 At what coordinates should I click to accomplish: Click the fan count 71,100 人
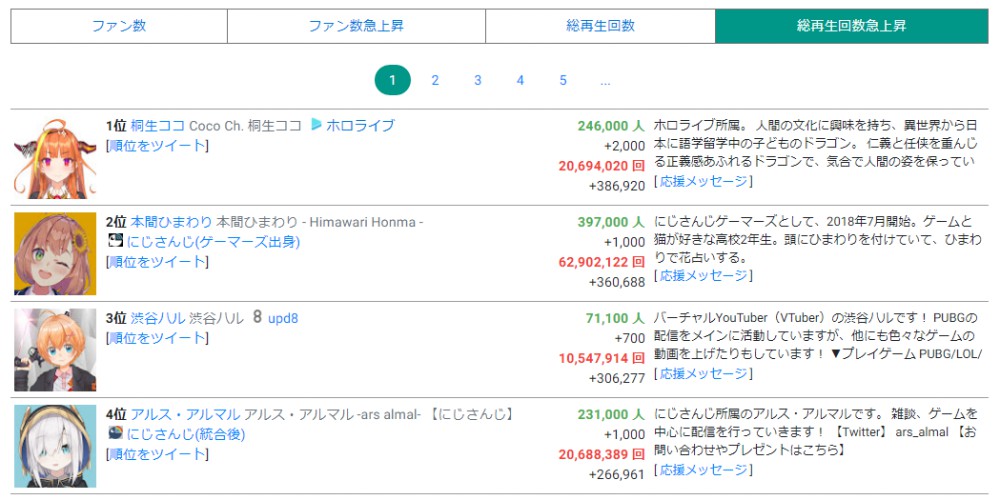615,318
